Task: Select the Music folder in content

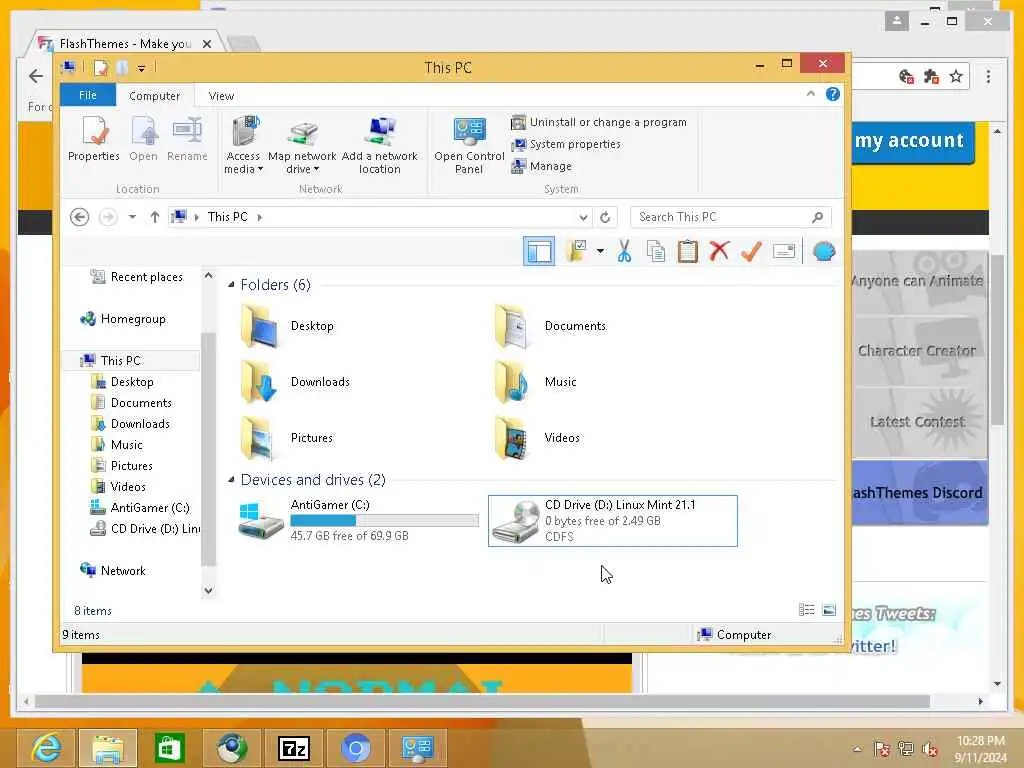Action: tap(536, 382)
